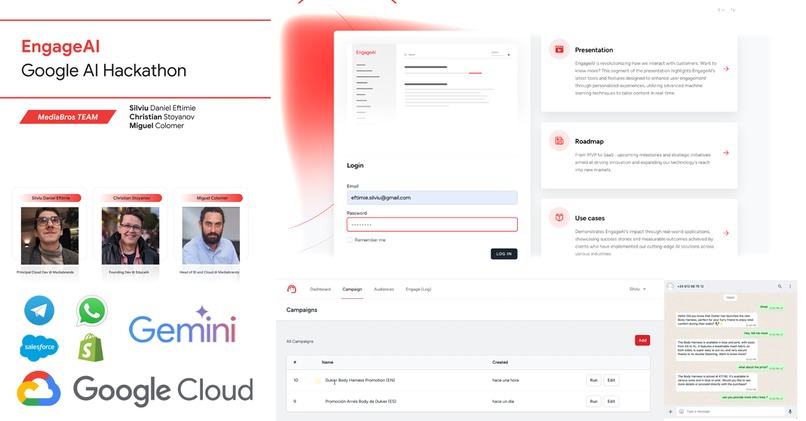
Task: Open the Engage (Log) tab
Action: [418, 289]
